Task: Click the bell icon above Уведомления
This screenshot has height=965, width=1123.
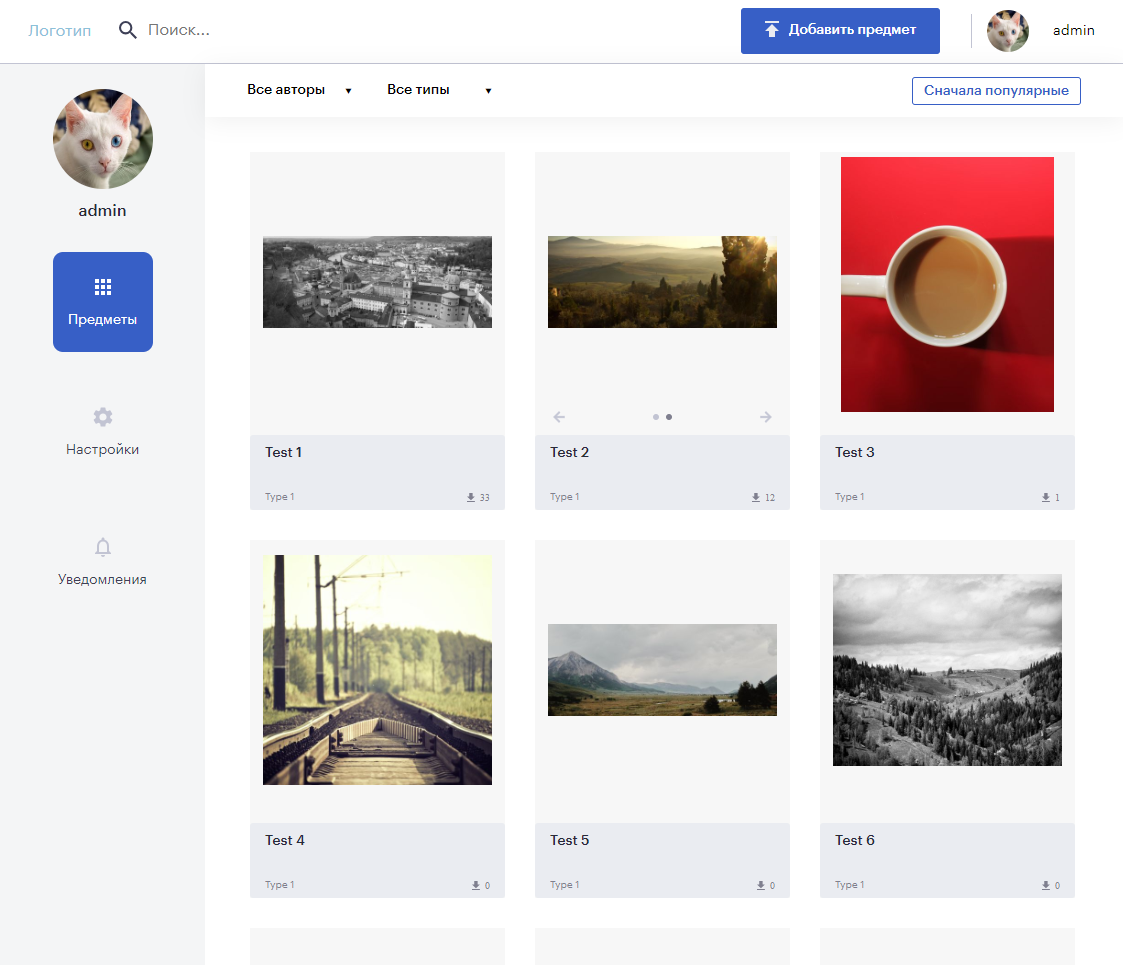Action: [102, 547]
